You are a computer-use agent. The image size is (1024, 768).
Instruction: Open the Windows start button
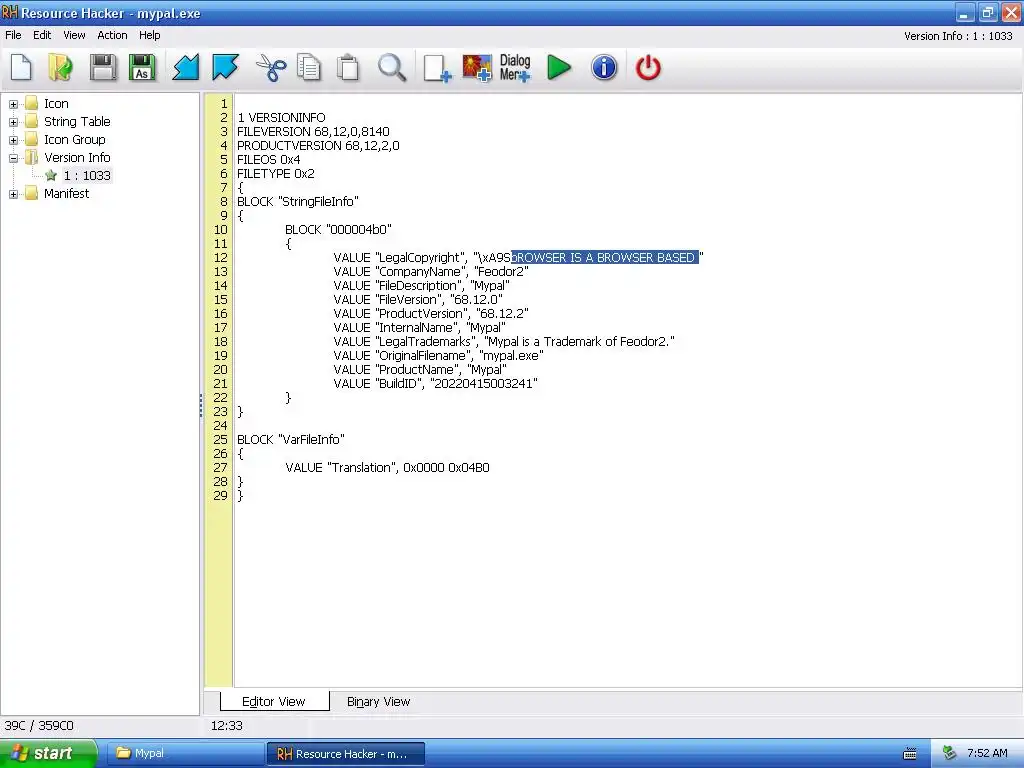coord(48,753)
